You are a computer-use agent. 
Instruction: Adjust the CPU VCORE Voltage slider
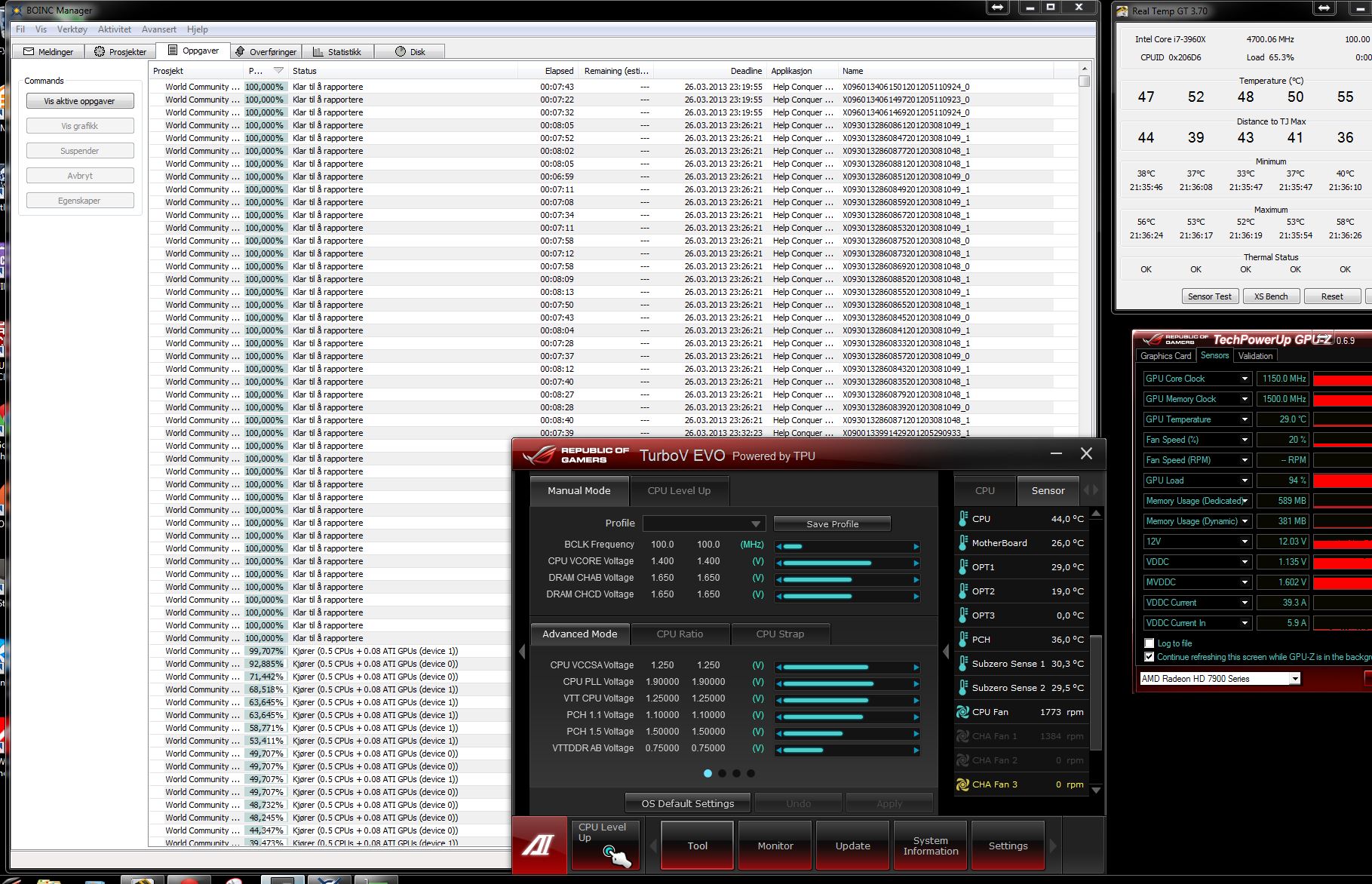(848, 563)
